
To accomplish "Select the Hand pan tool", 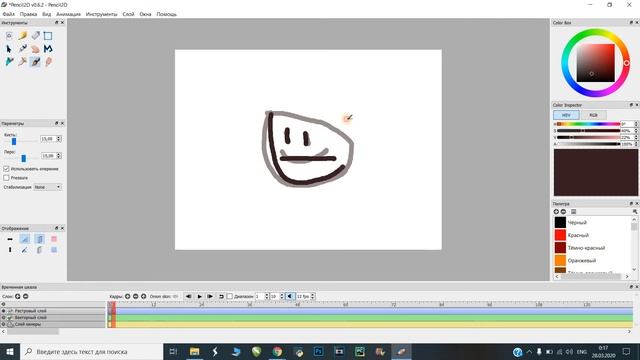I will [x=36, y=49].
